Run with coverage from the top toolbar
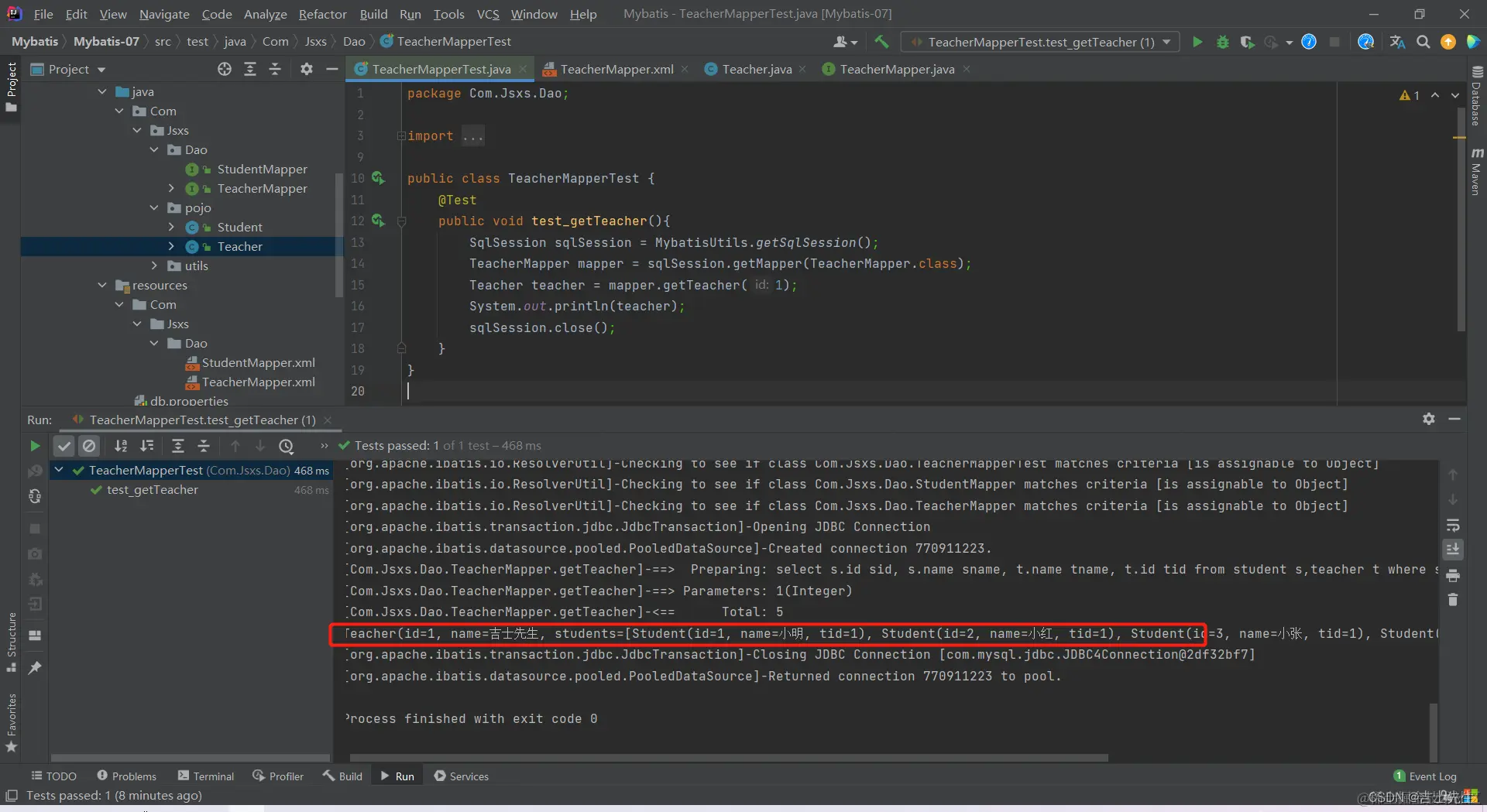The image size is (1487, 812). pos(1247,42)
